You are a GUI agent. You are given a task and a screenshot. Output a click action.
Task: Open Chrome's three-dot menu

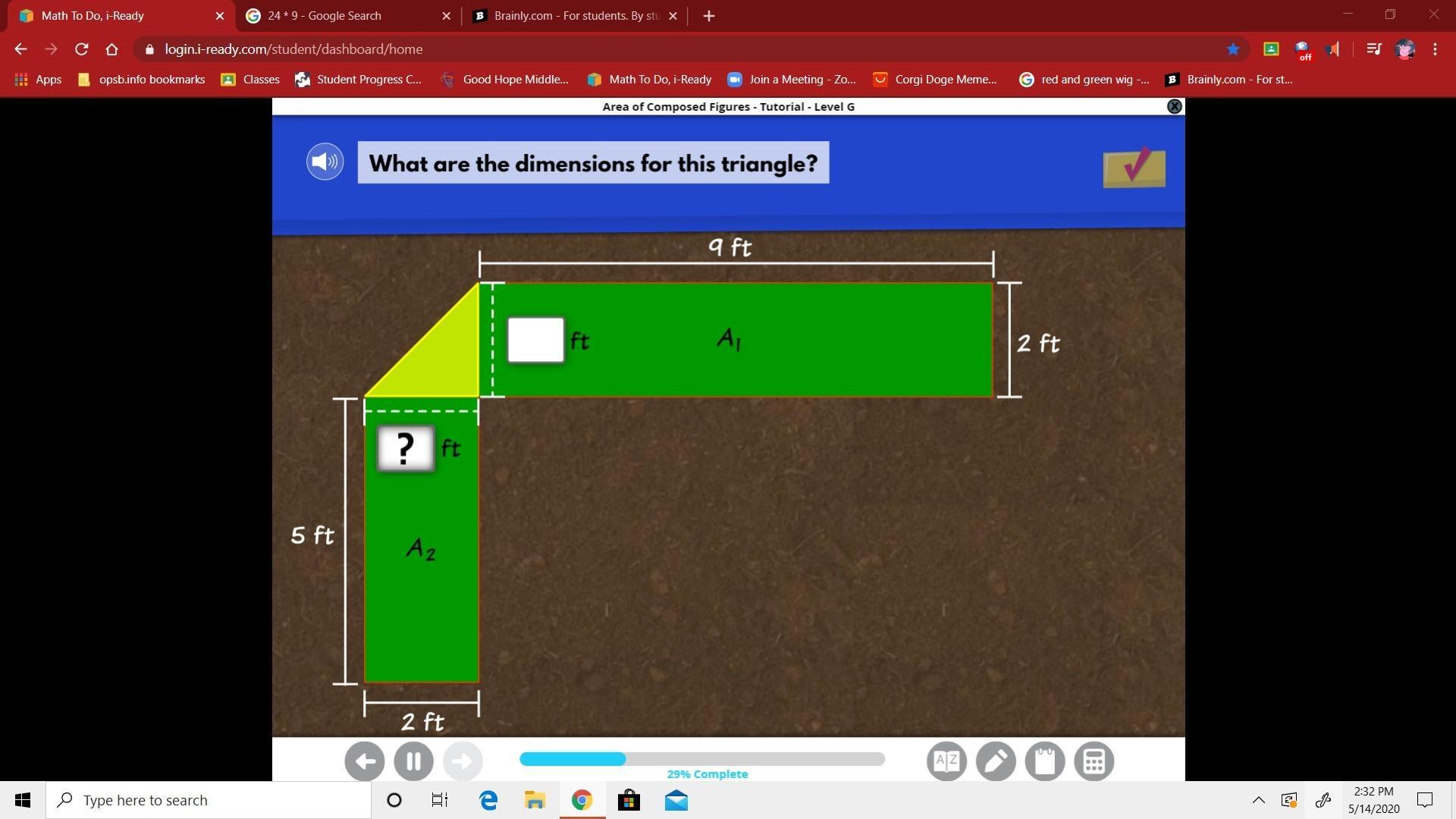click(x=1435, y=49)
